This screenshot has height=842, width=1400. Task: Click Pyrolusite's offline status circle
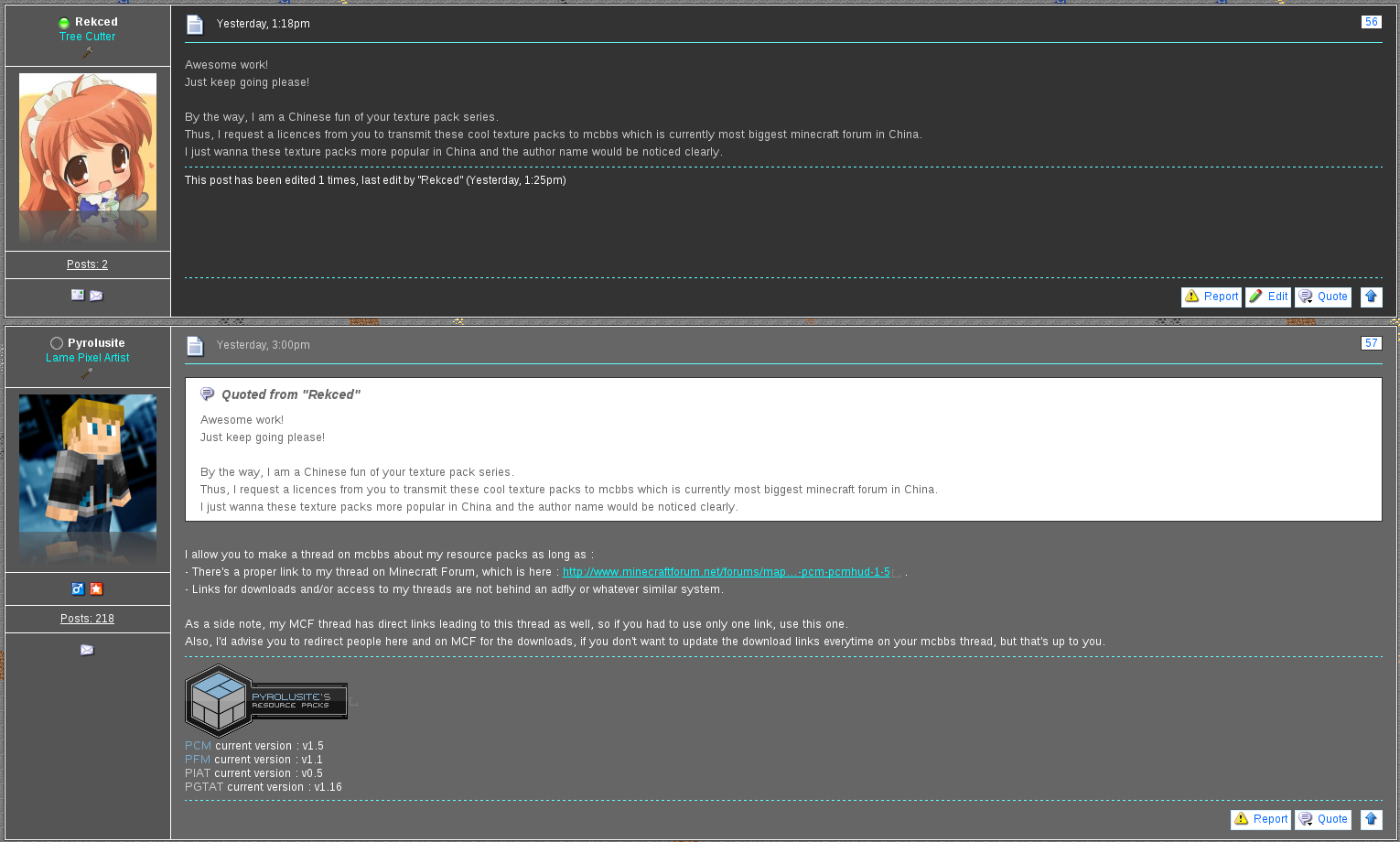[57, 343]
